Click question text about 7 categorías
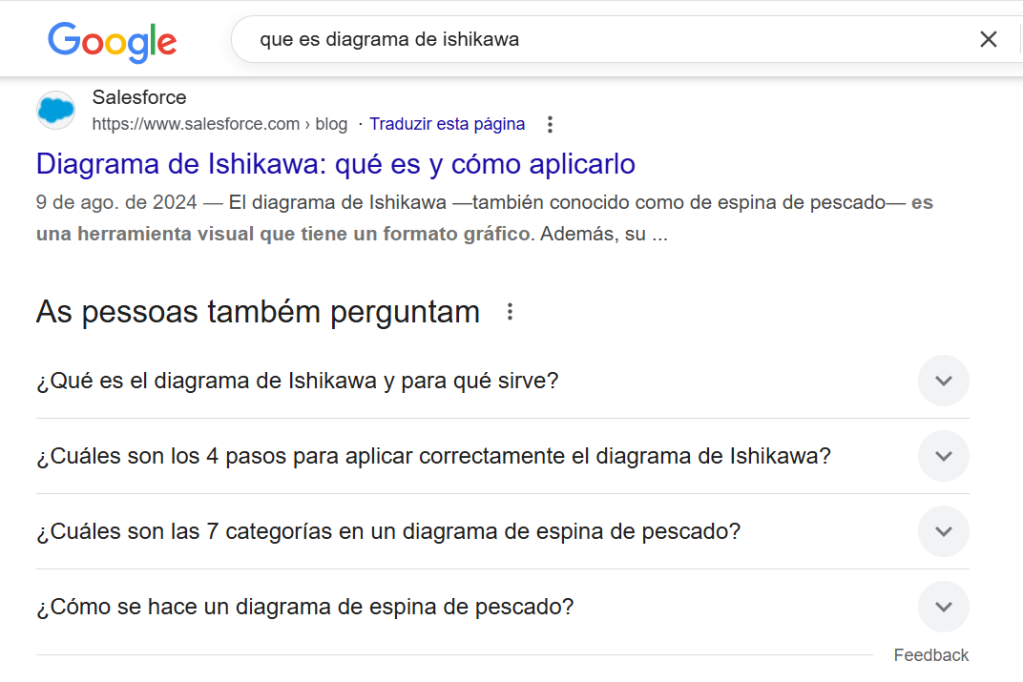The width and height of the screenshot is (1023, 682). (388, 531)
